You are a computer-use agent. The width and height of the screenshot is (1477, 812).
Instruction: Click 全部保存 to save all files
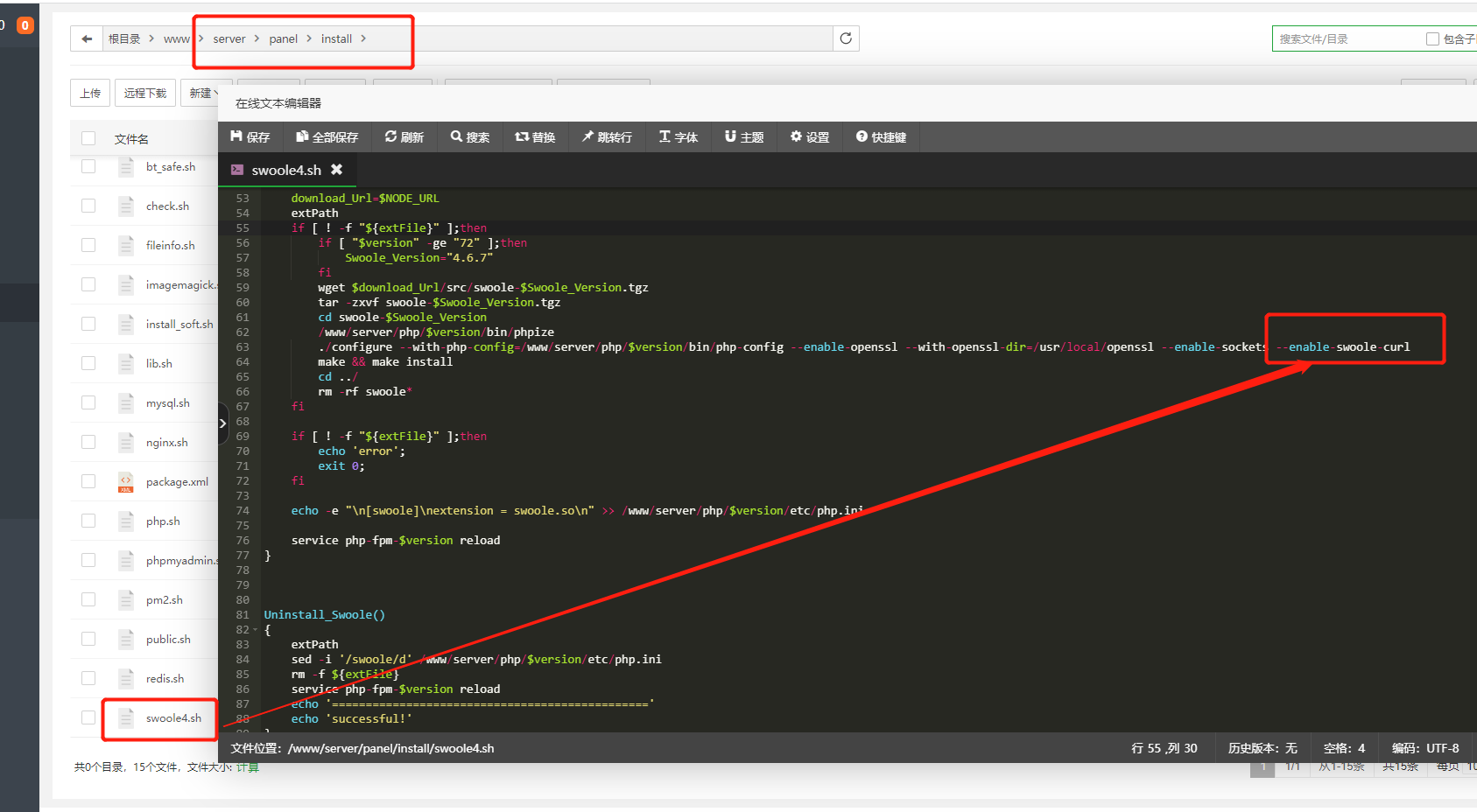(x=327, y=136)
